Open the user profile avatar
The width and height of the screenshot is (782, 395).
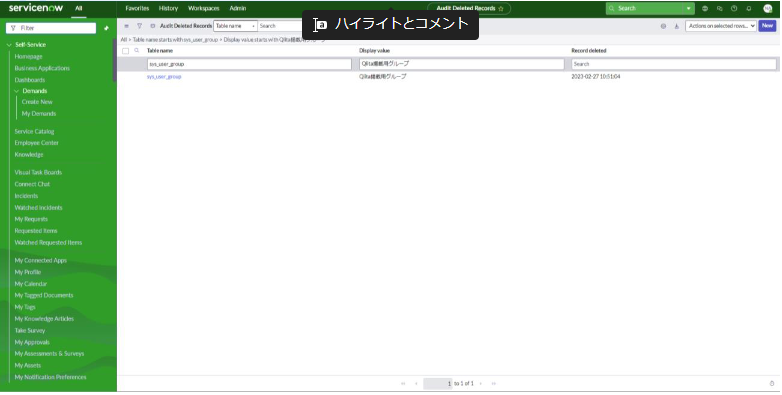coord(768,8)
